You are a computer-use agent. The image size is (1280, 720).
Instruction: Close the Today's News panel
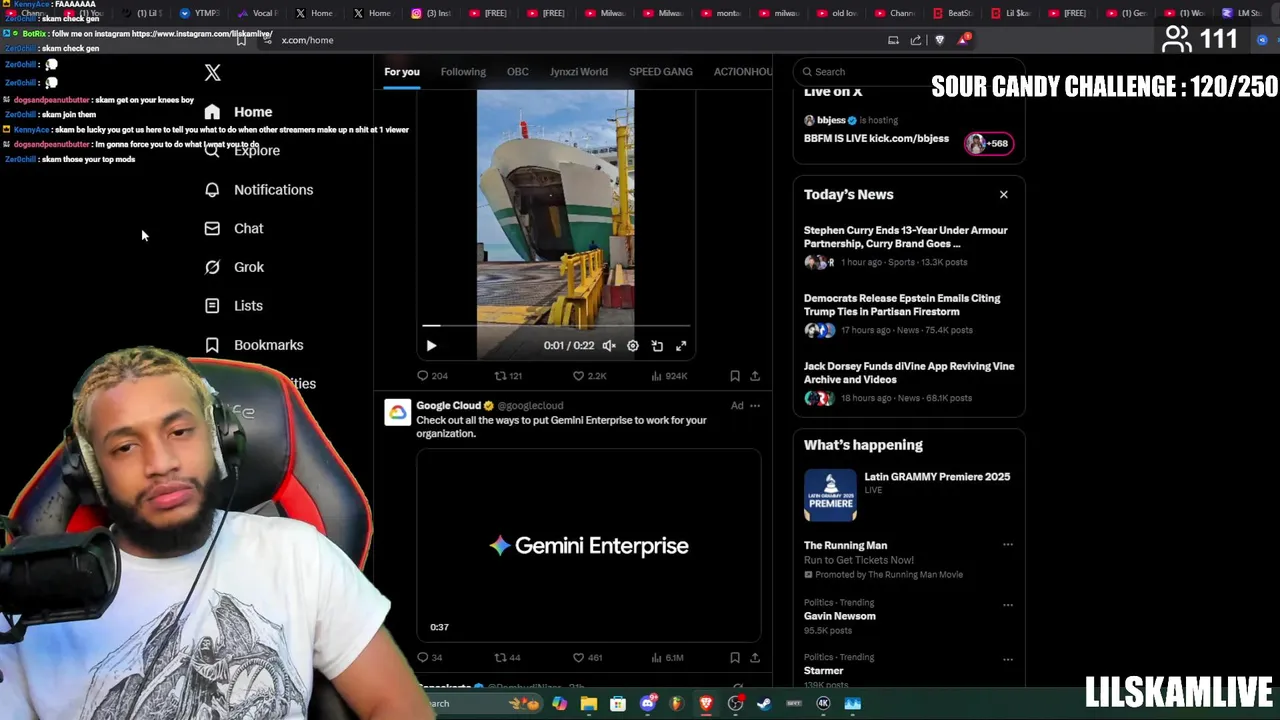coord(1004,195)
